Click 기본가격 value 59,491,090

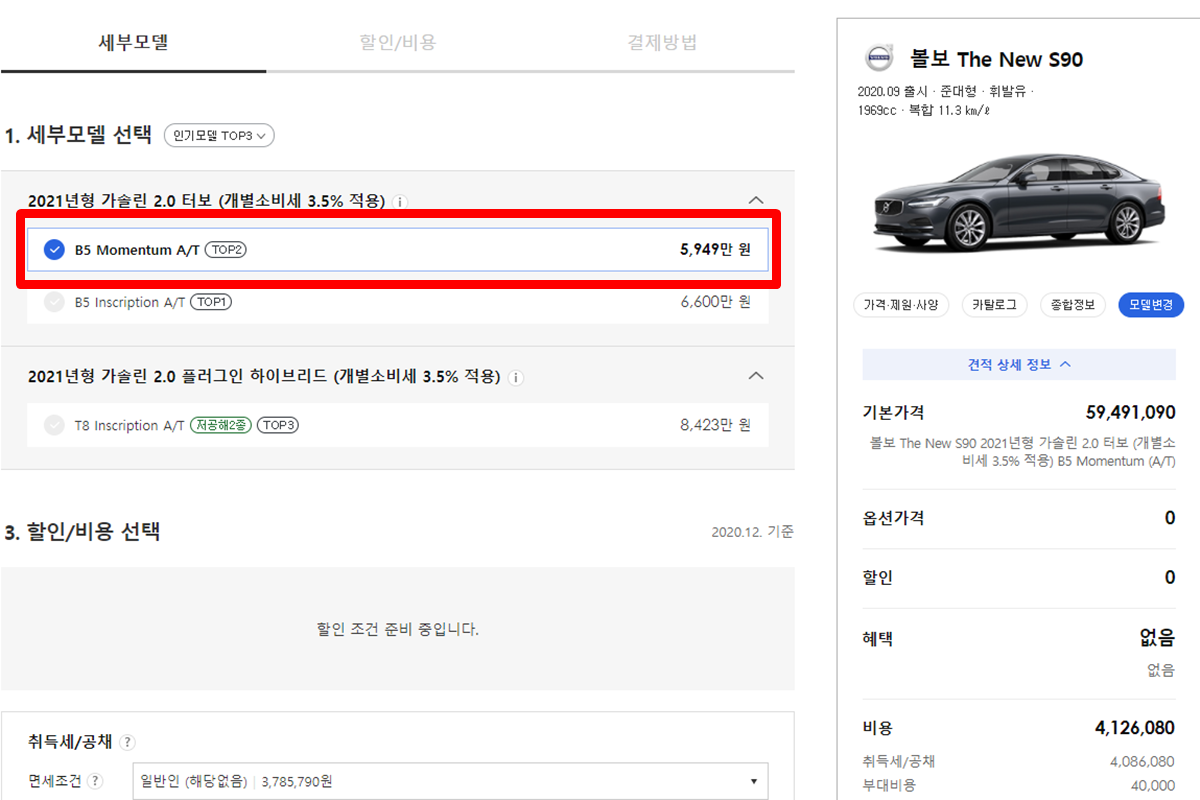[x=1130, y=412]
